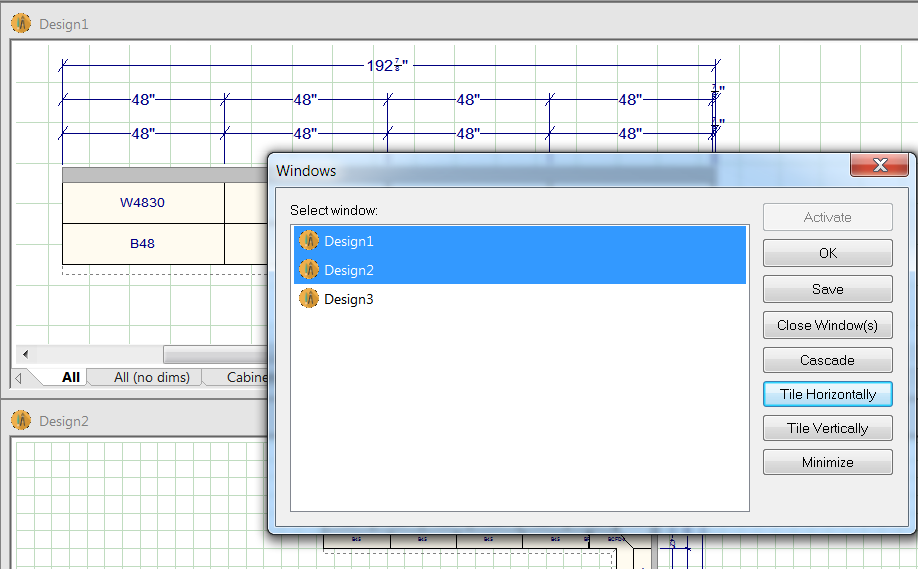The height and width of the screenshot is (569, 918).
Task: Click the Design1 list entry icon
Action: pos(309,240)
